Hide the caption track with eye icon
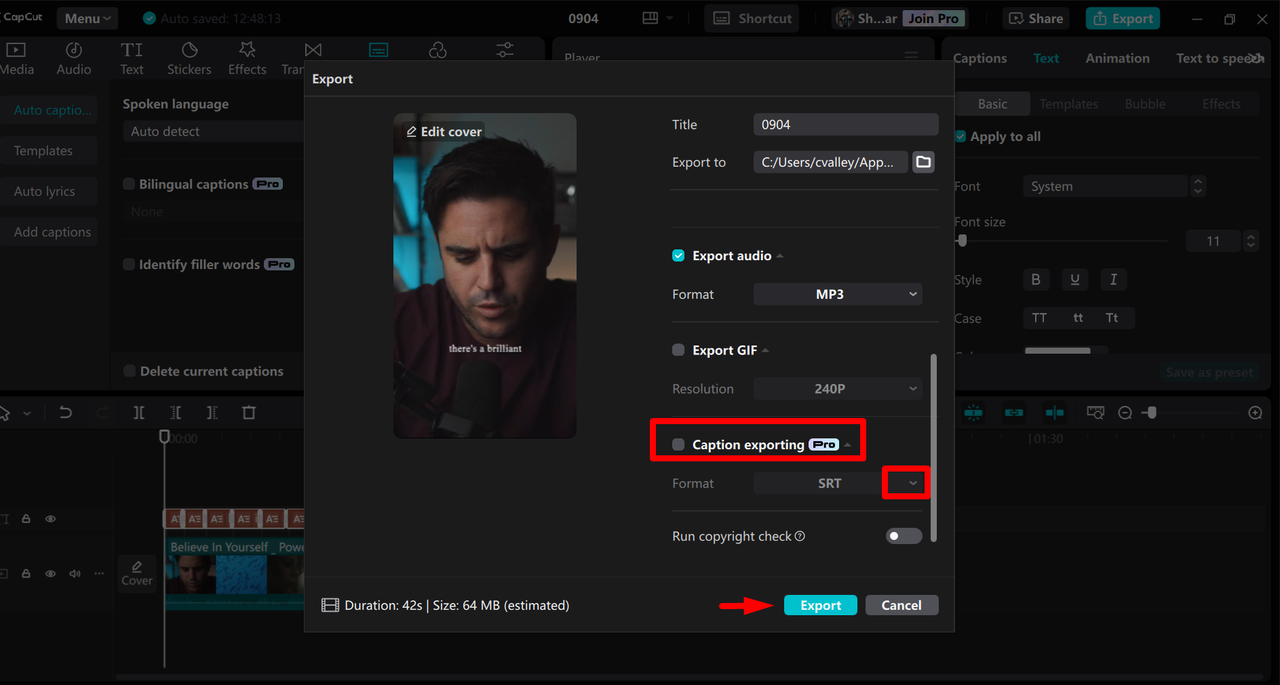Image resolution: width=1280 pixels, height=685 pixels. [50, 519]
